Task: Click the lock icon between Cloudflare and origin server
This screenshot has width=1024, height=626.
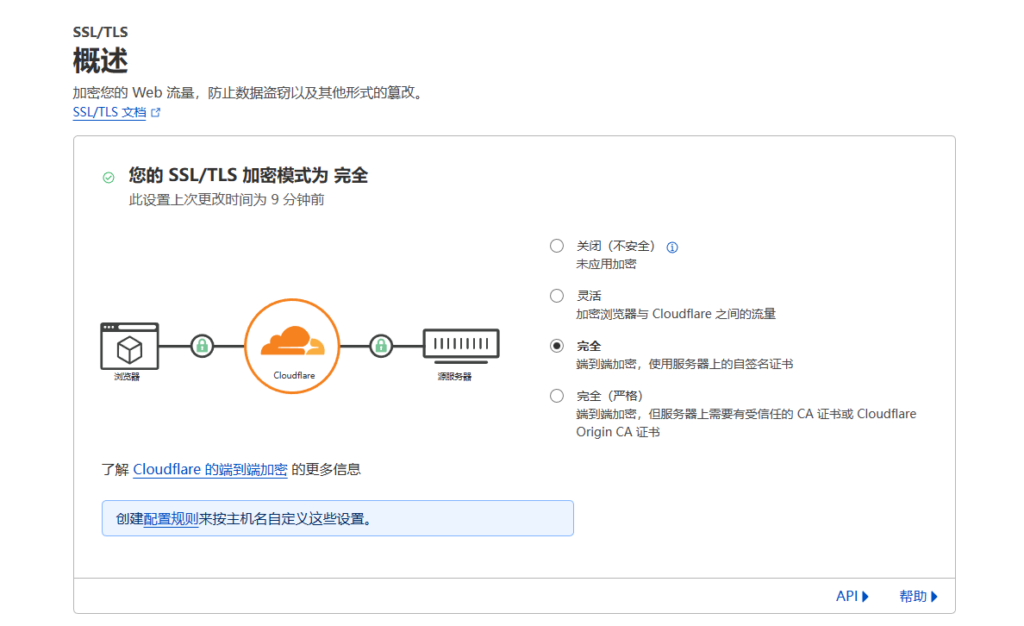Action: click(x=380, y=346)
